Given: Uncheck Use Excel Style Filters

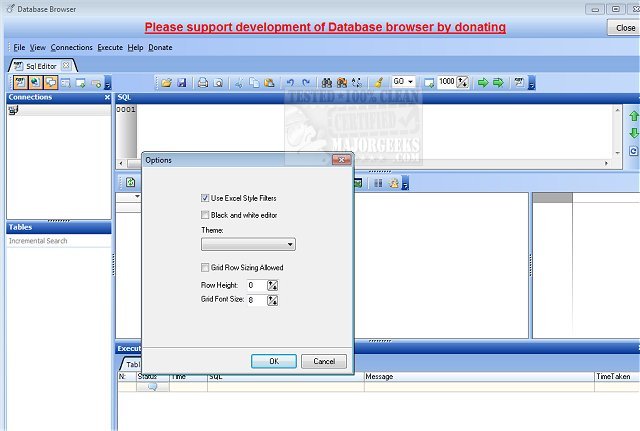Looking at the screenshot, I should (205, 198).
